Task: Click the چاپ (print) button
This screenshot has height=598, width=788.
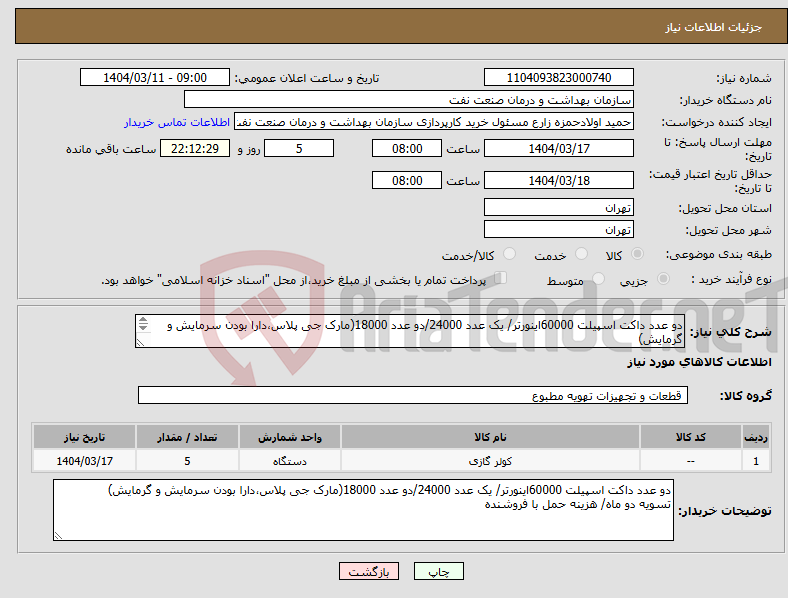Action: tap(438, 571)
